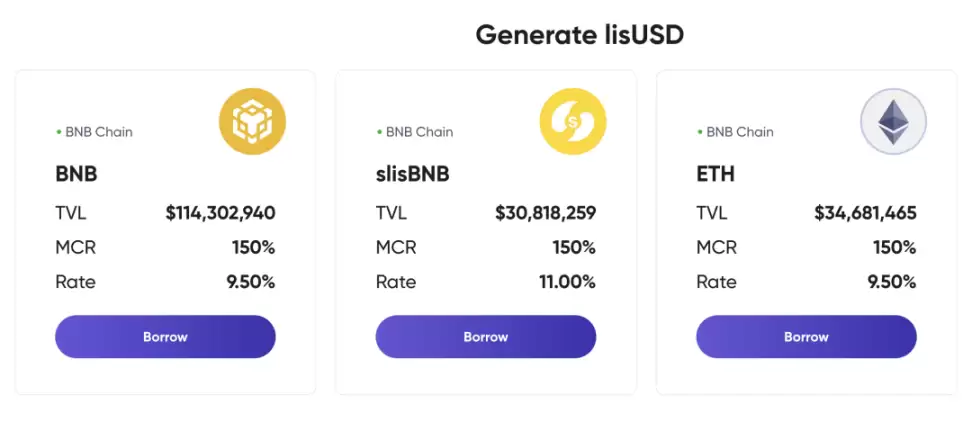Click the Ethereum diamond logo icon
972x422 pixels.
(x=893, y=122)
